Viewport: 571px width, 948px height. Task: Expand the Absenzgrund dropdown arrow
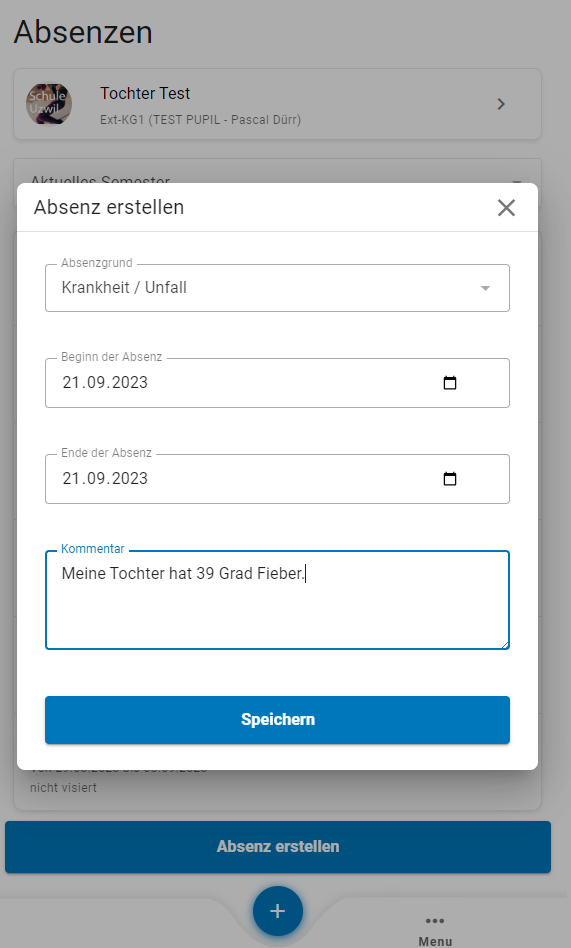pyautogui.click(x=485, y=288)
